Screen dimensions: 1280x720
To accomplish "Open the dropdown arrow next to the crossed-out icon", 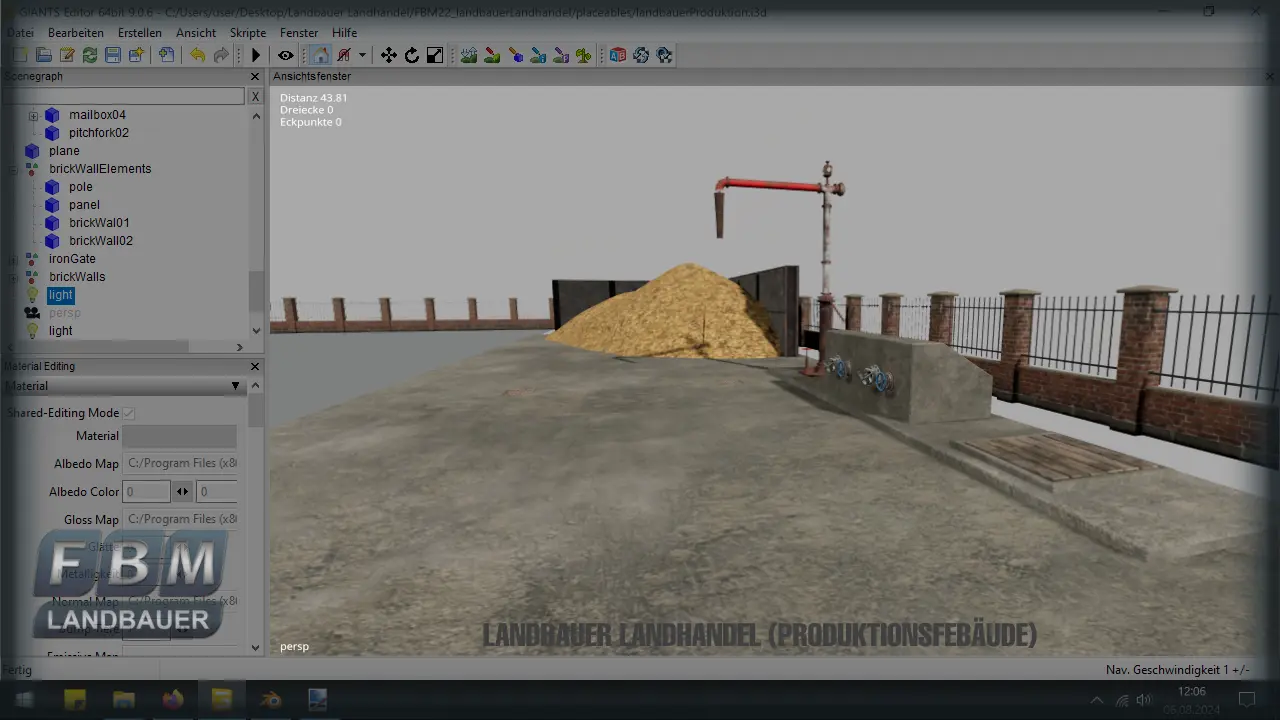I will tap(362, 55).
